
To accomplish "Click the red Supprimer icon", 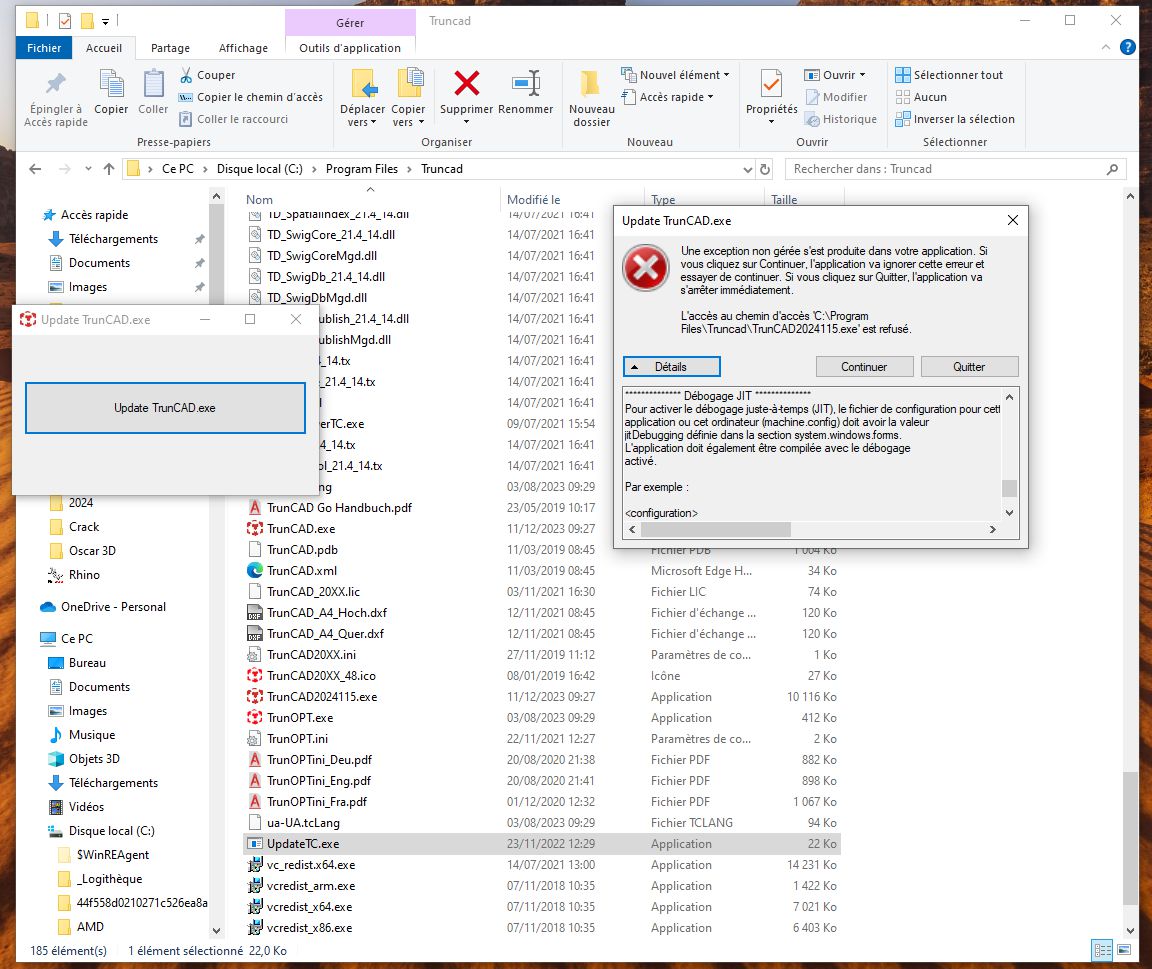I will coord(467,83).
